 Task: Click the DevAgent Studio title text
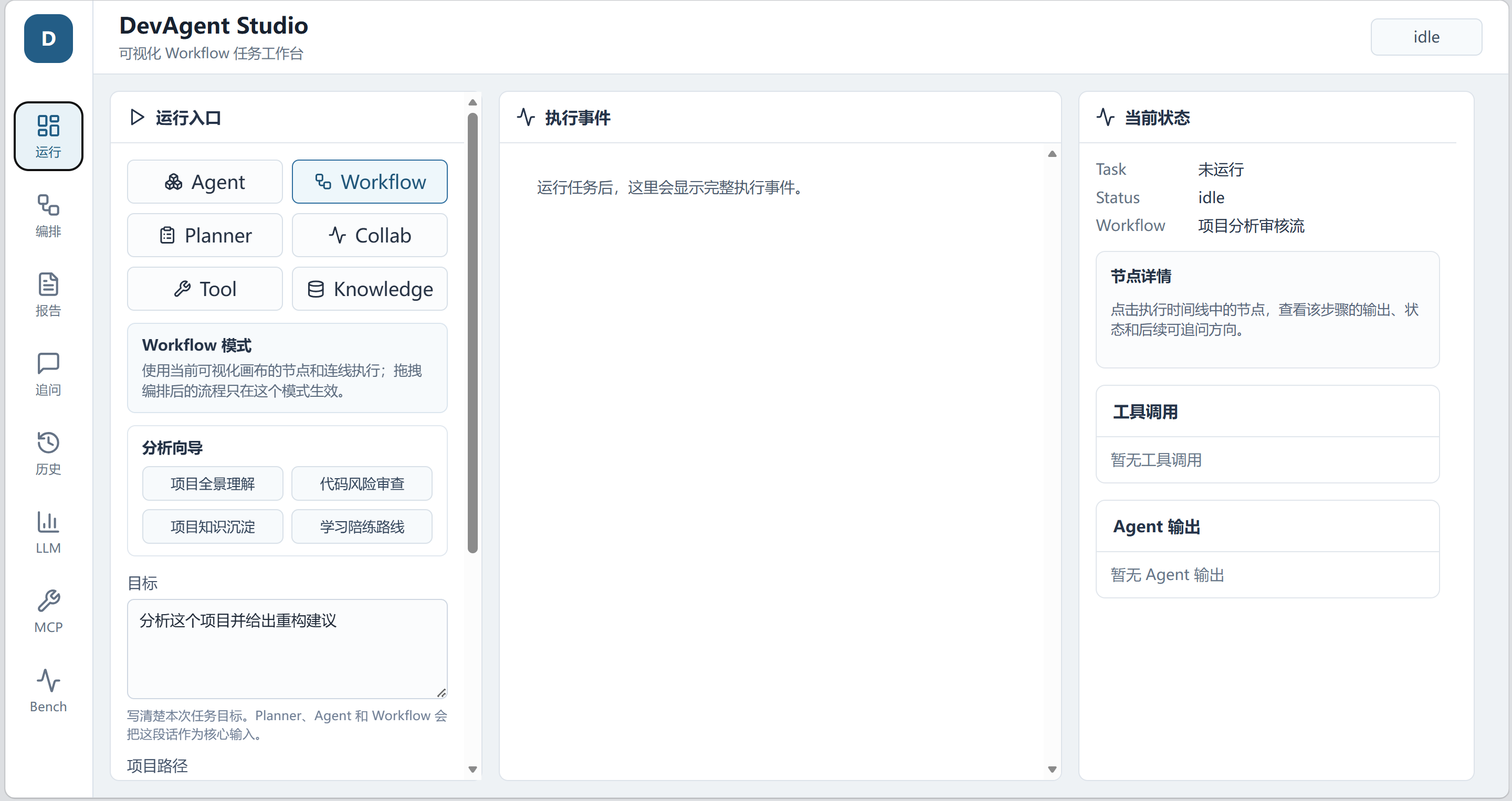[x=214, y=26]
